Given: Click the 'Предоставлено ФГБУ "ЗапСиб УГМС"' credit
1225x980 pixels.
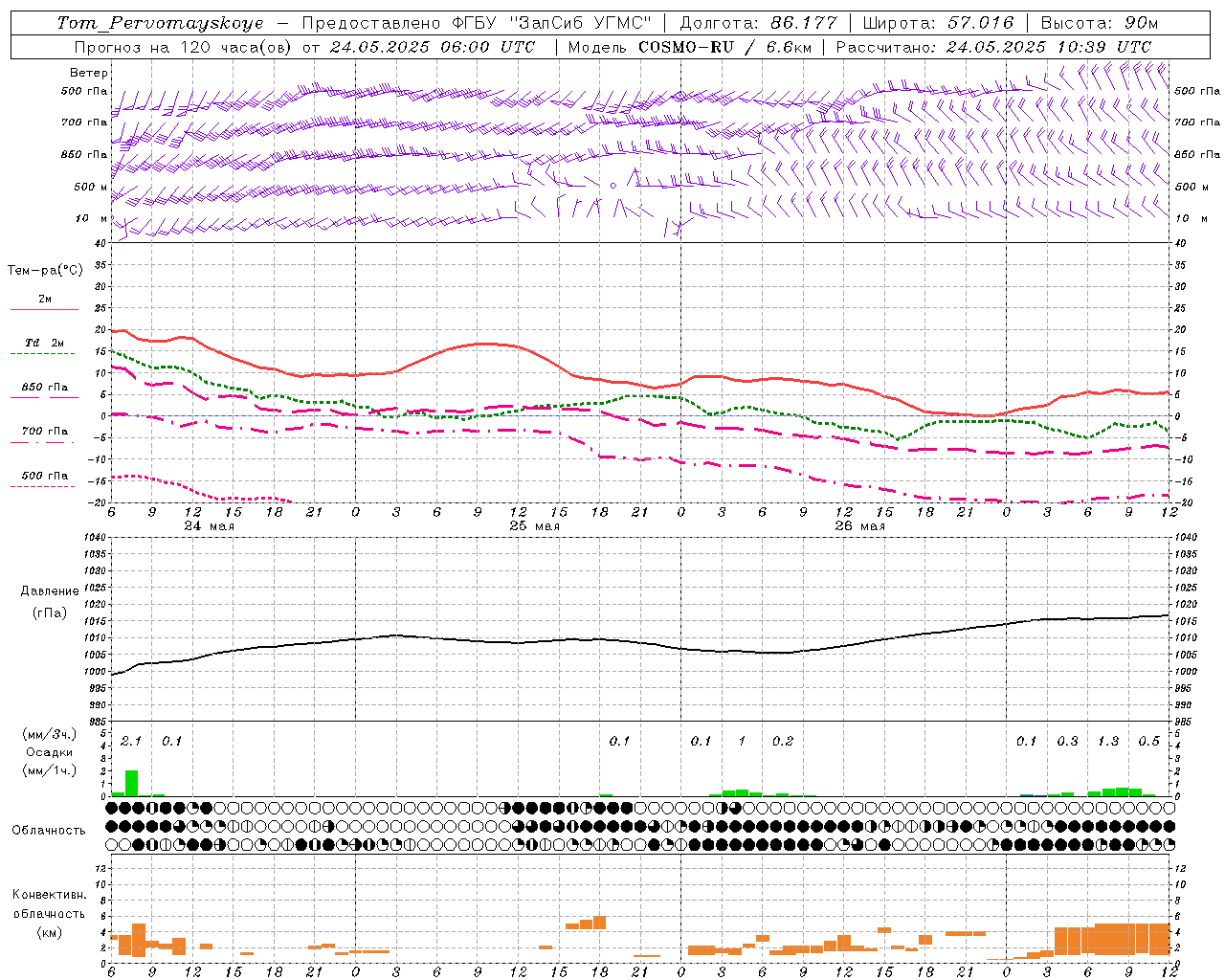Looking at the screenshot, I should [x=477, y=23].
